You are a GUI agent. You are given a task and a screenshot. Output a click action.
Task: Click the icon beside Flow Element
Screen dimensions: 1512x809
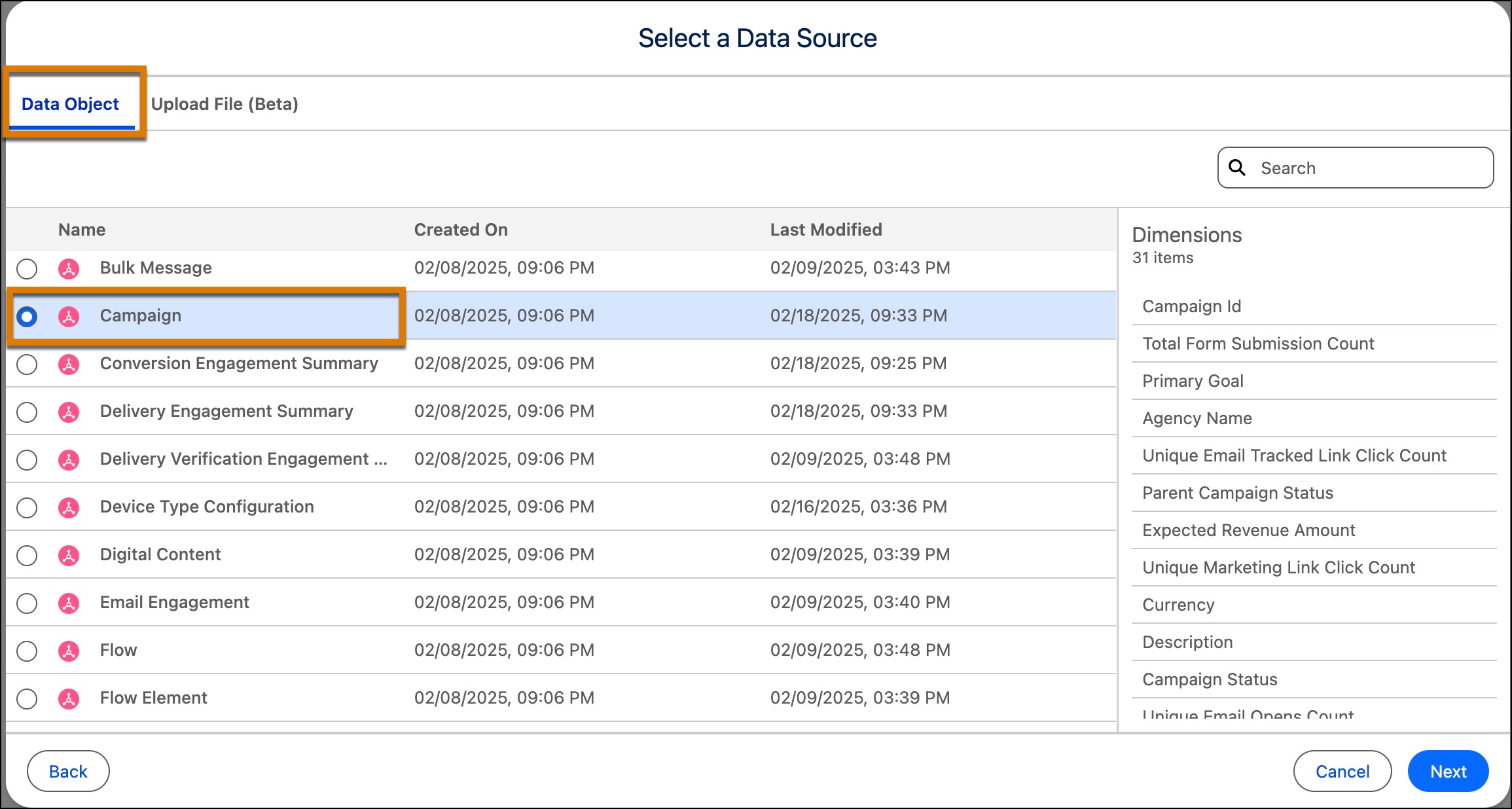click(69, 698)
